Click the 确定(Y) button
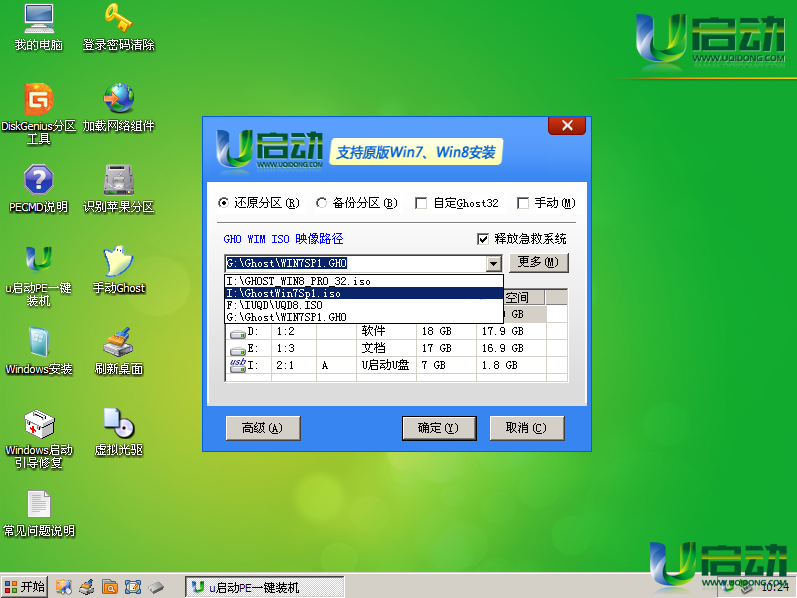Viewport: 797px width, 598px height. tap(438, 428)
